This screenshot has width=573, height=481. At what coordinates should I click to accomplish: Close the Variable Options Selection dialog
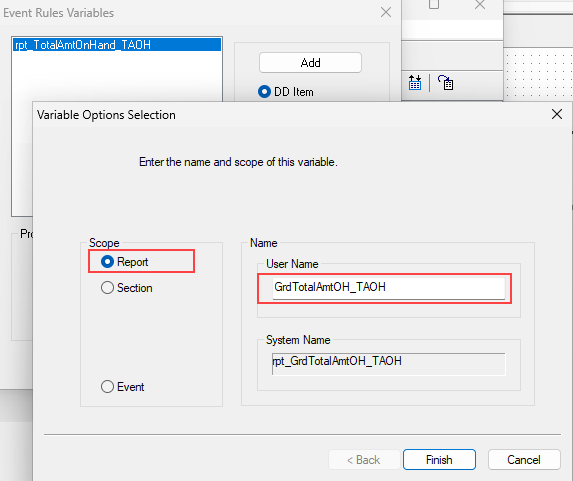[x=557, y=114]
